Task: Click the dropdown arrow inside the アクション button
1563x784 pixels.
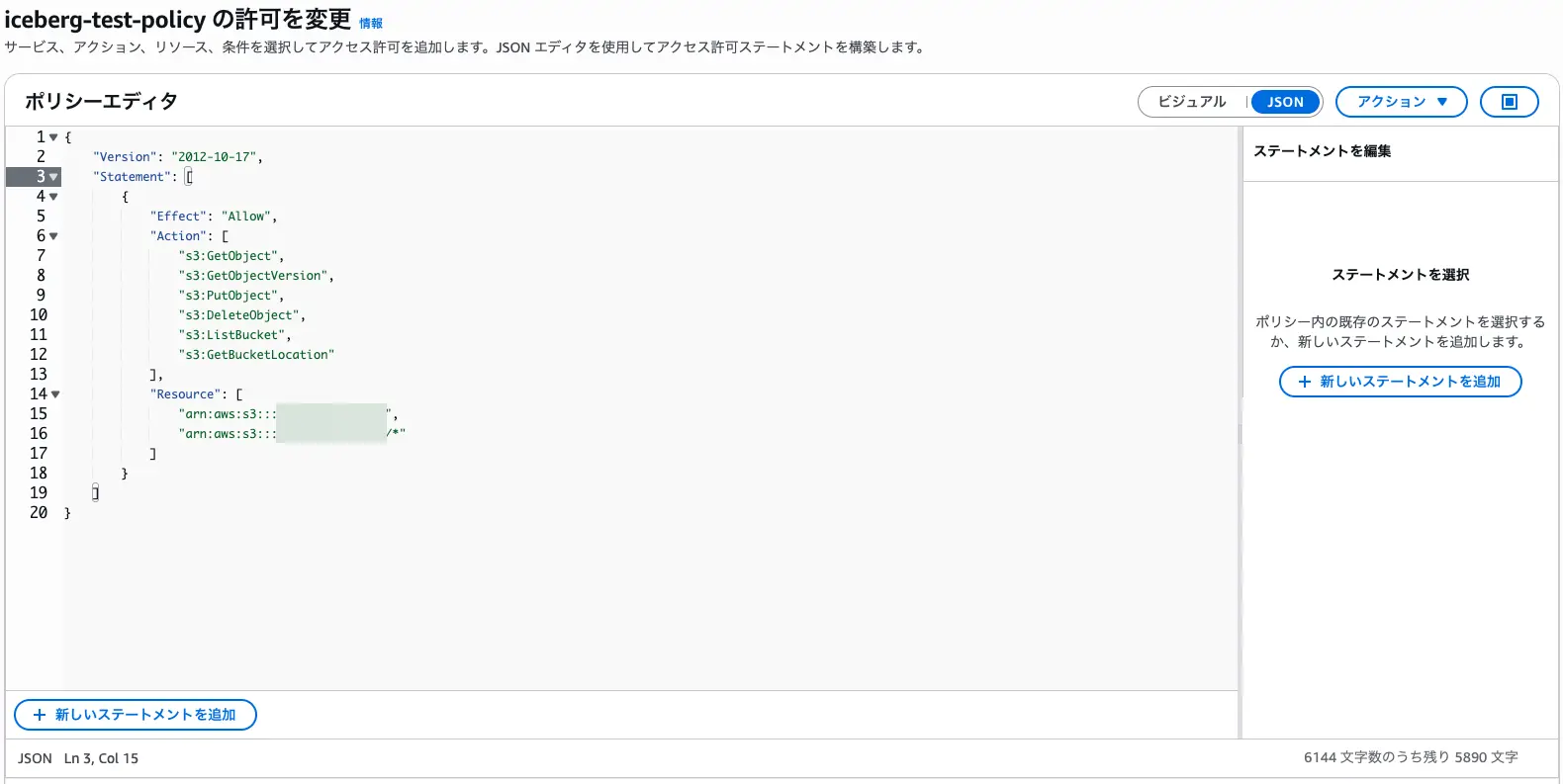Action: click(1443, 101)
